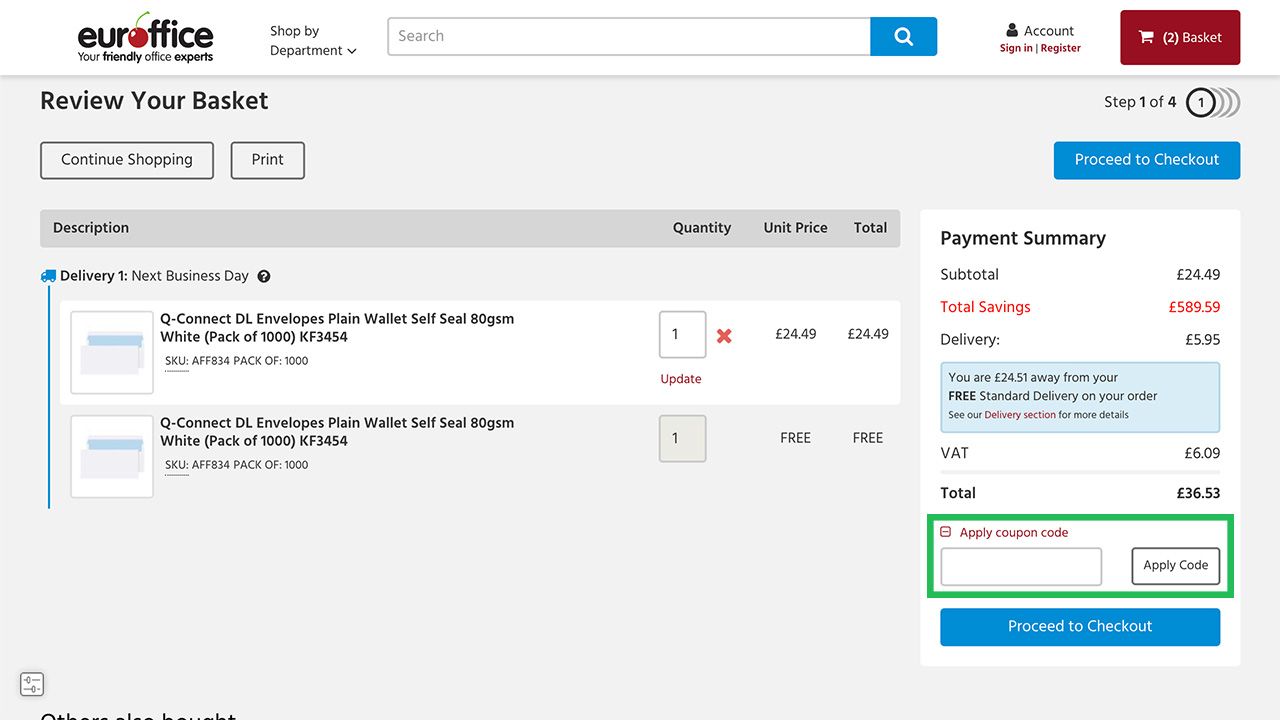Click the Euroffice logo
The height and width of the screenshot is (720, 1280).
tap(145, 37)
